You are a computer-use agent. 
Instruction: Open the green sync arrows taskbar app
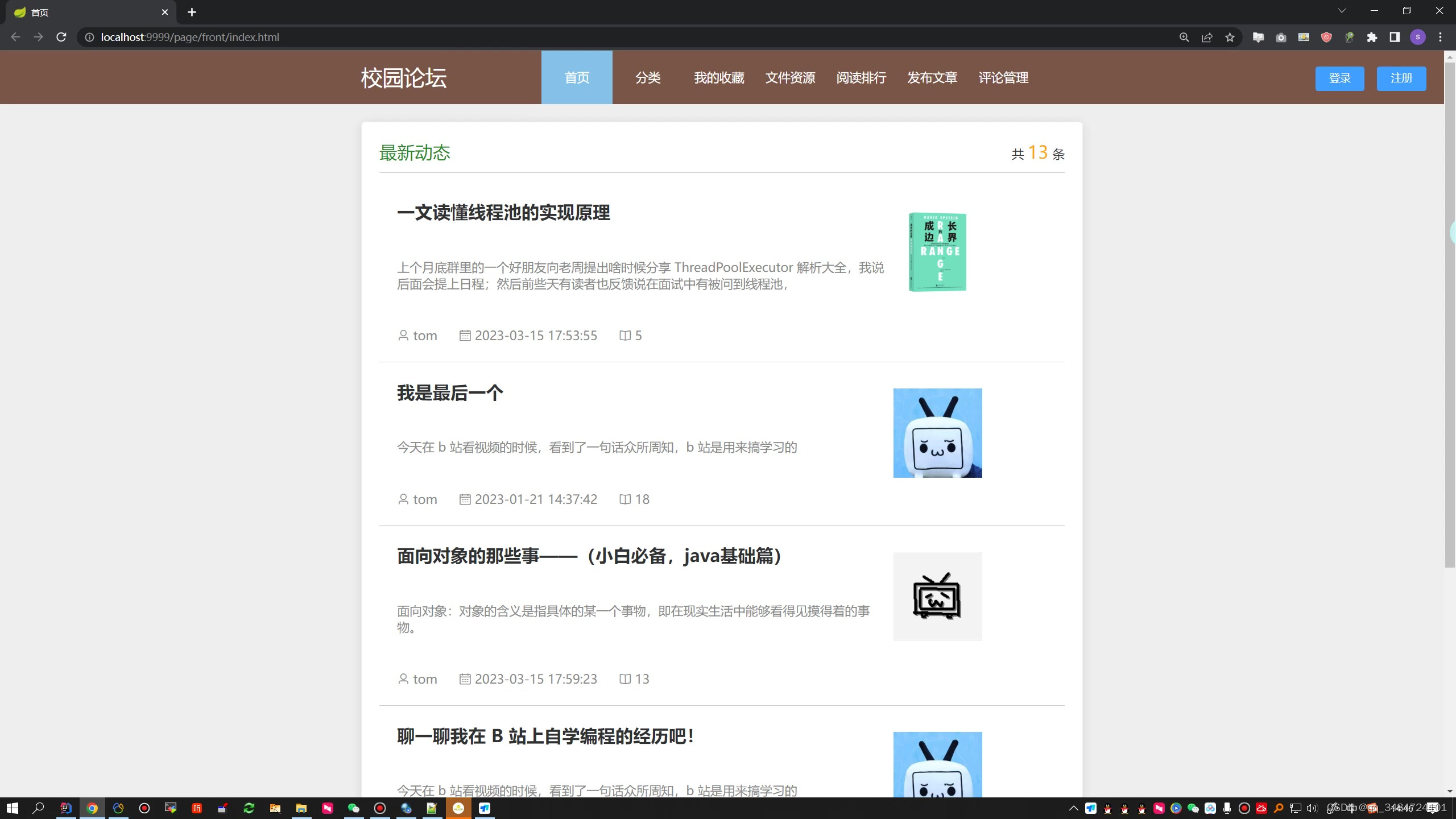pyautogui.click(x=249, y=808)
